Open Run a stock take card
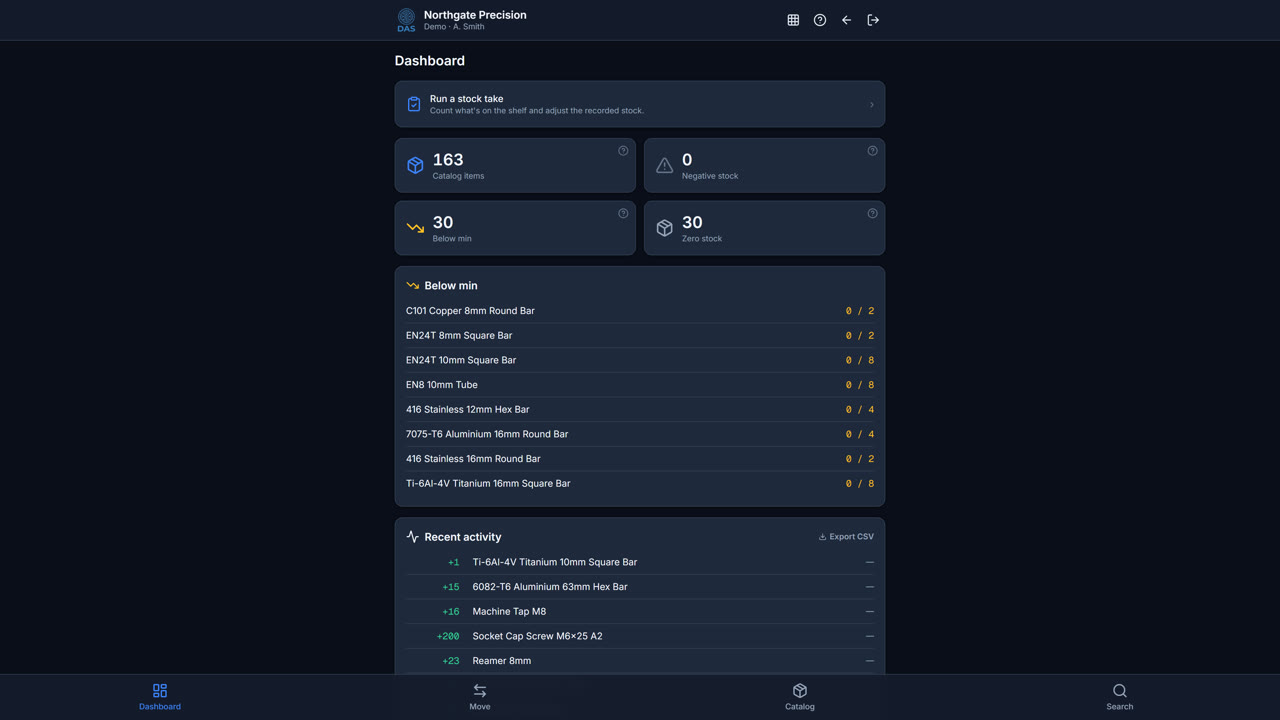 point(640,104)
